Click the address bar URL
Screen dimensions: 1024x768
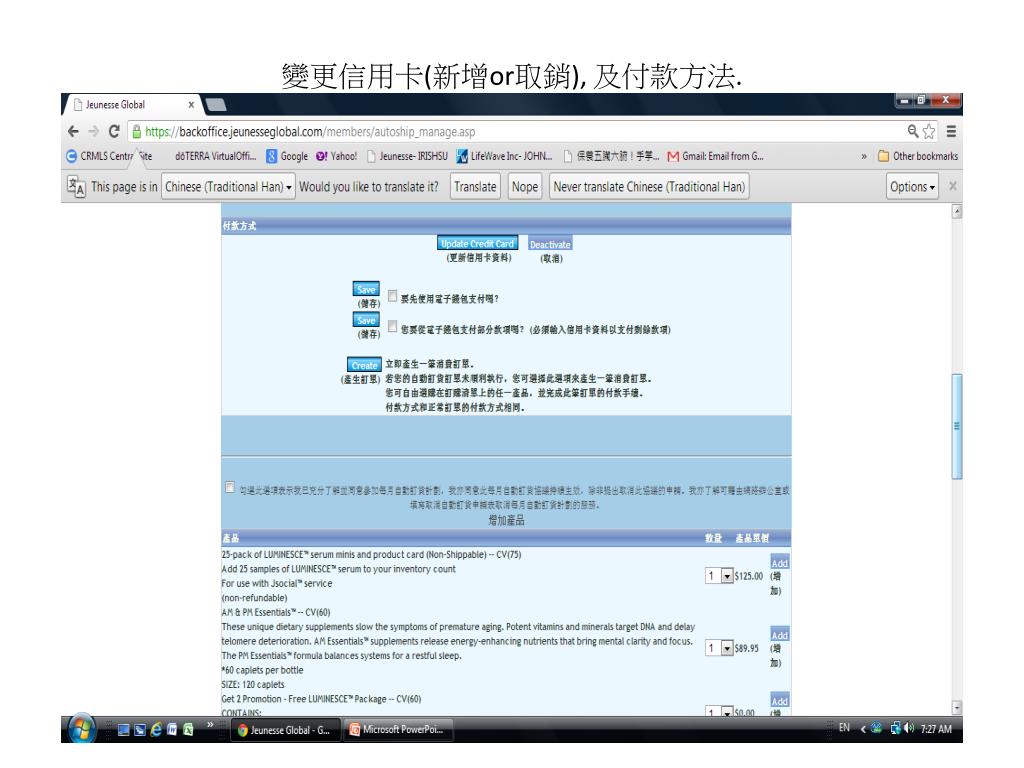310,131
